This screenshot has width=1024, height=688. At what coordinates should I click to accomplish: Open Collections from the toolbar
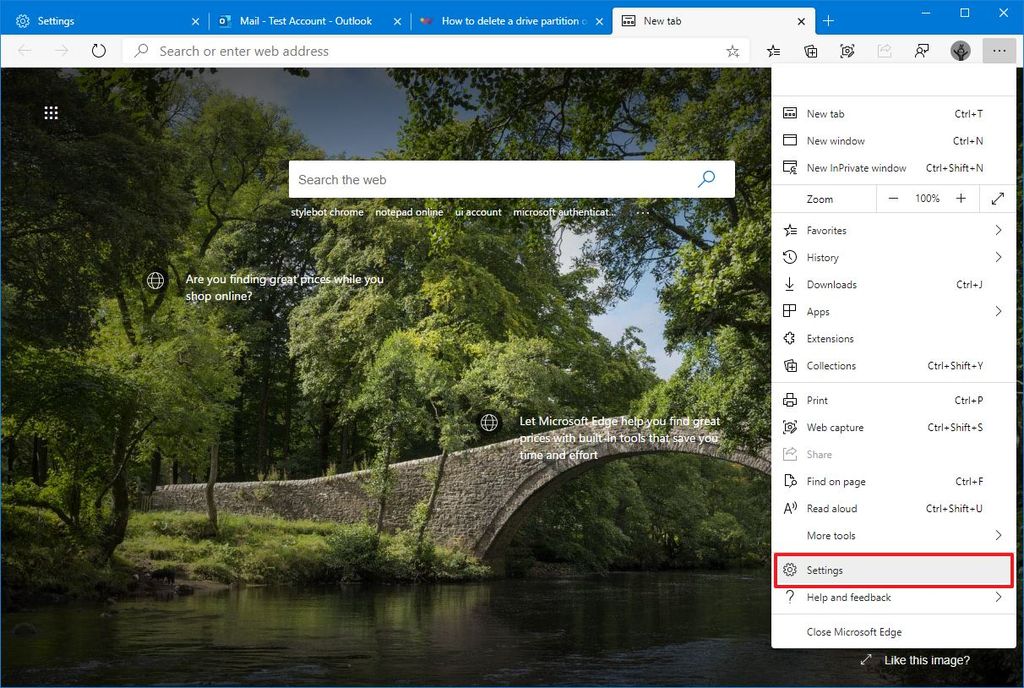tap(810, 50)
